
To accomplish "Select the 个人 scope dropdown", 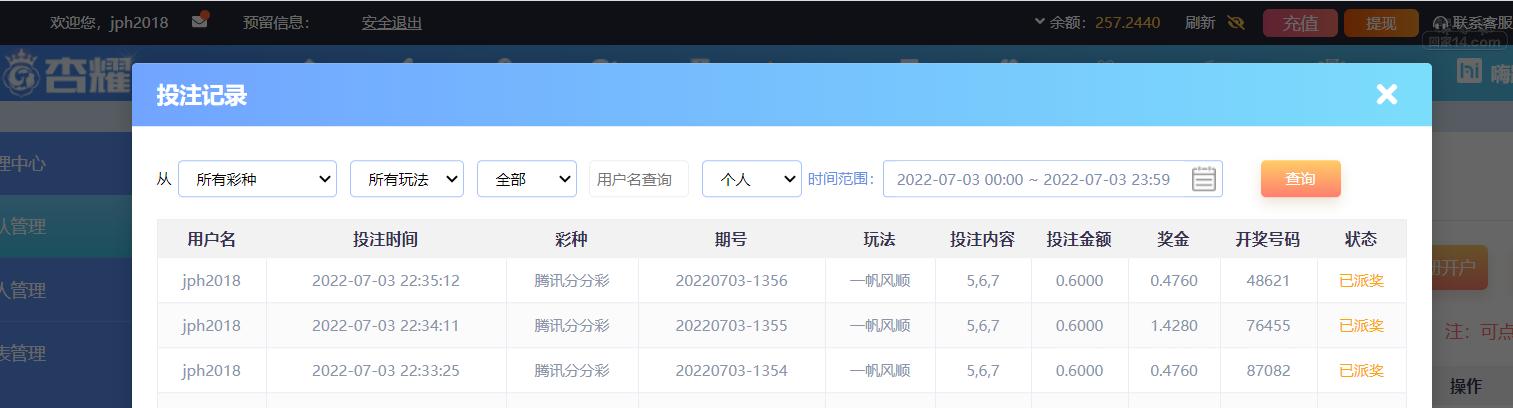I will [751, 179].
